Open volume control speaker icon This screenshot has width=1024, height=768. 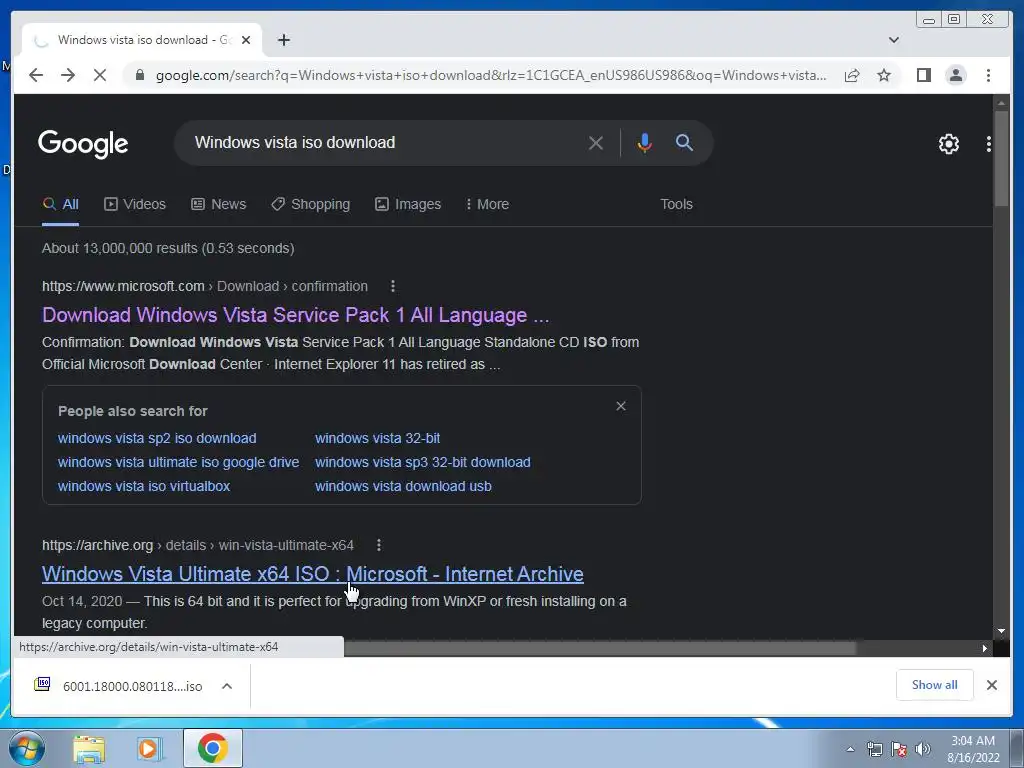[x=923, y=749]
